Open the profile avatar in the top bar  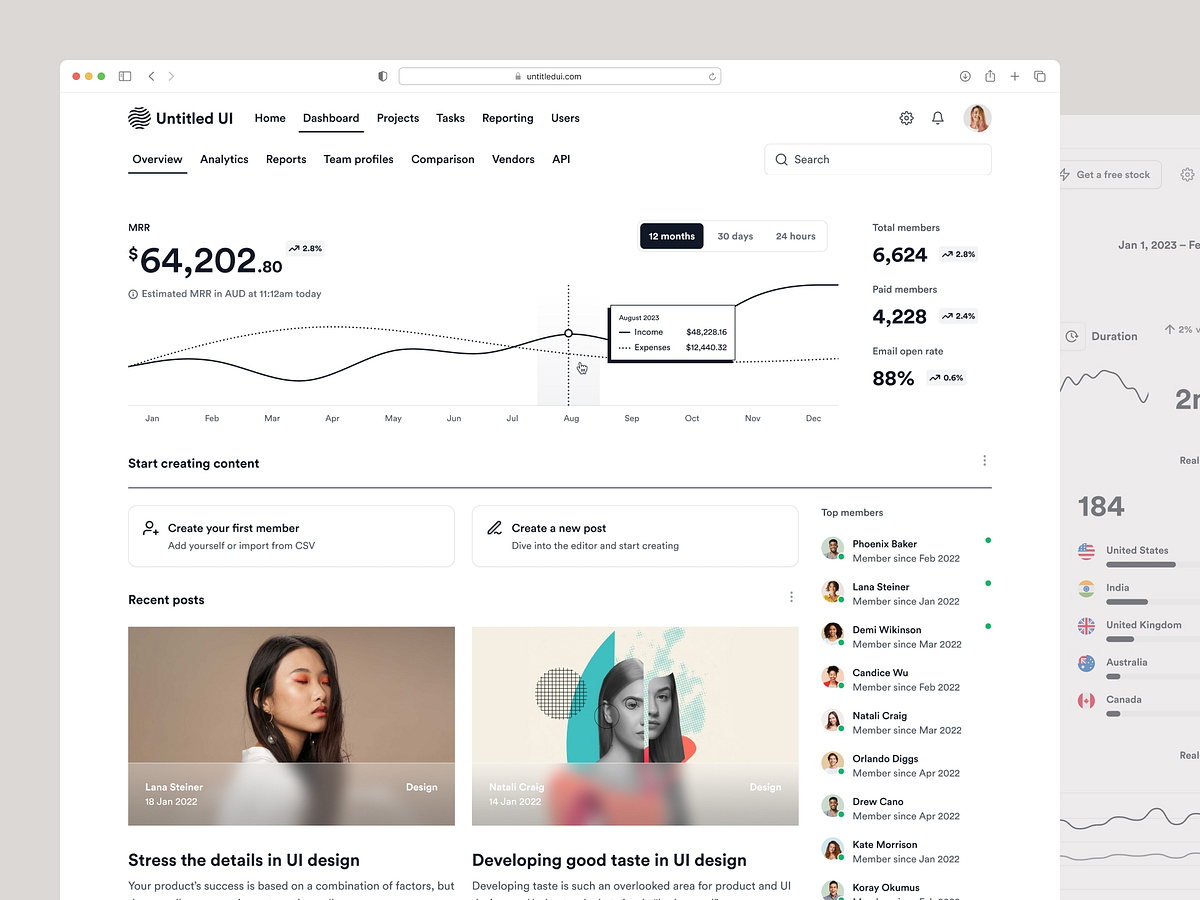[977, 117]
